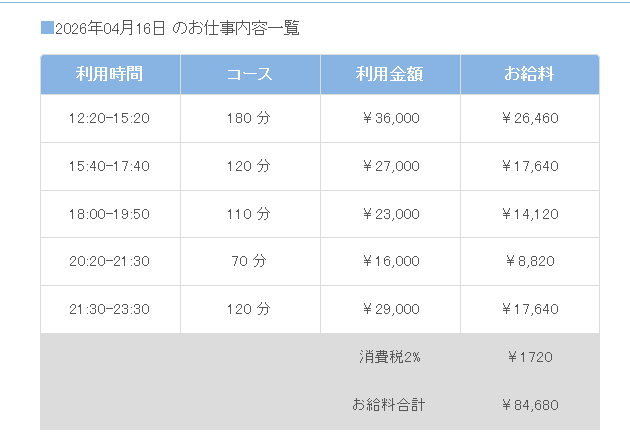Click the ￥36,000 usage amount
630x433 pixels.
click(390, 118)
